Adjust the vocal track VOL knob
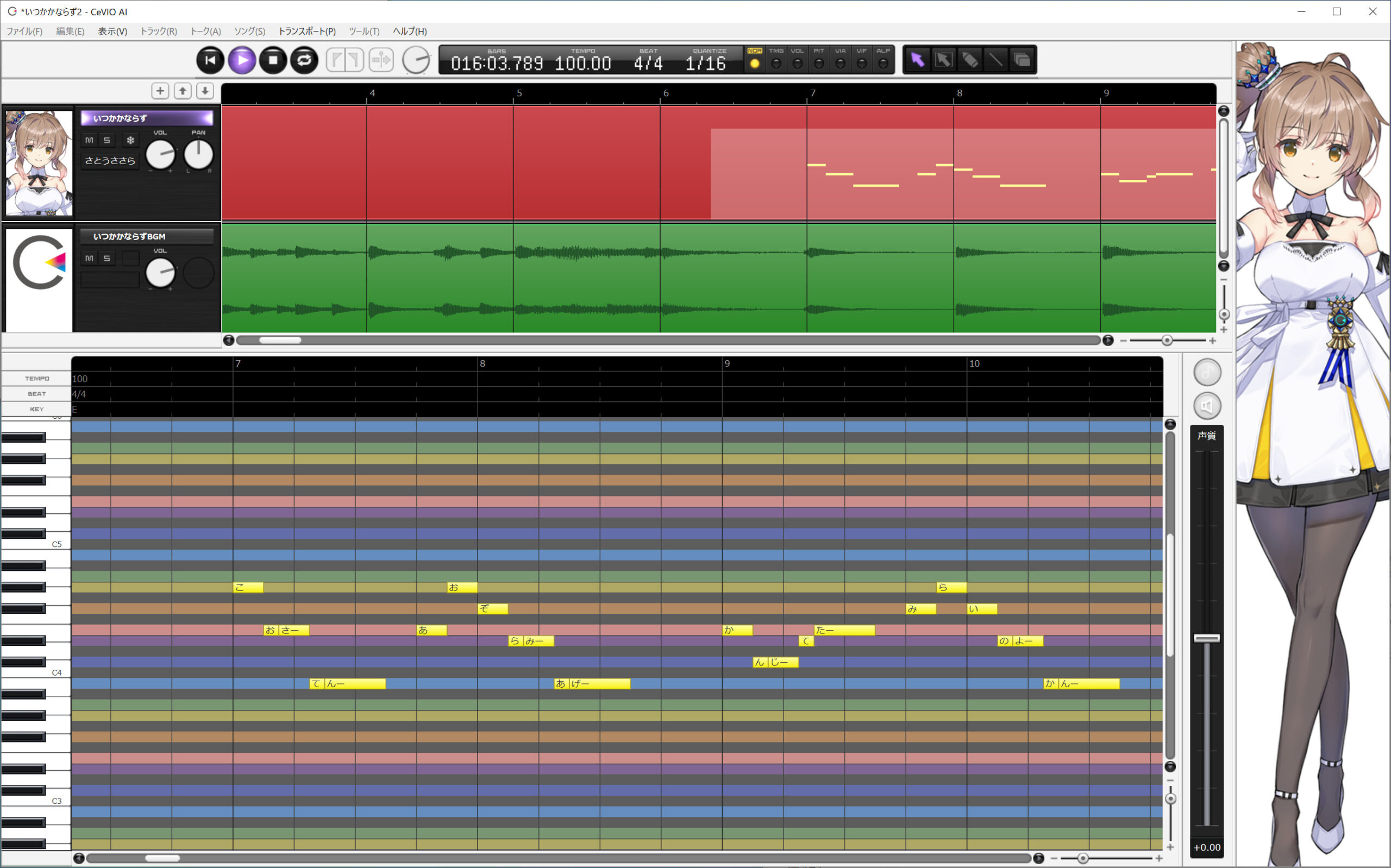This screenshot has width=1391, height=868. (160, 154)
